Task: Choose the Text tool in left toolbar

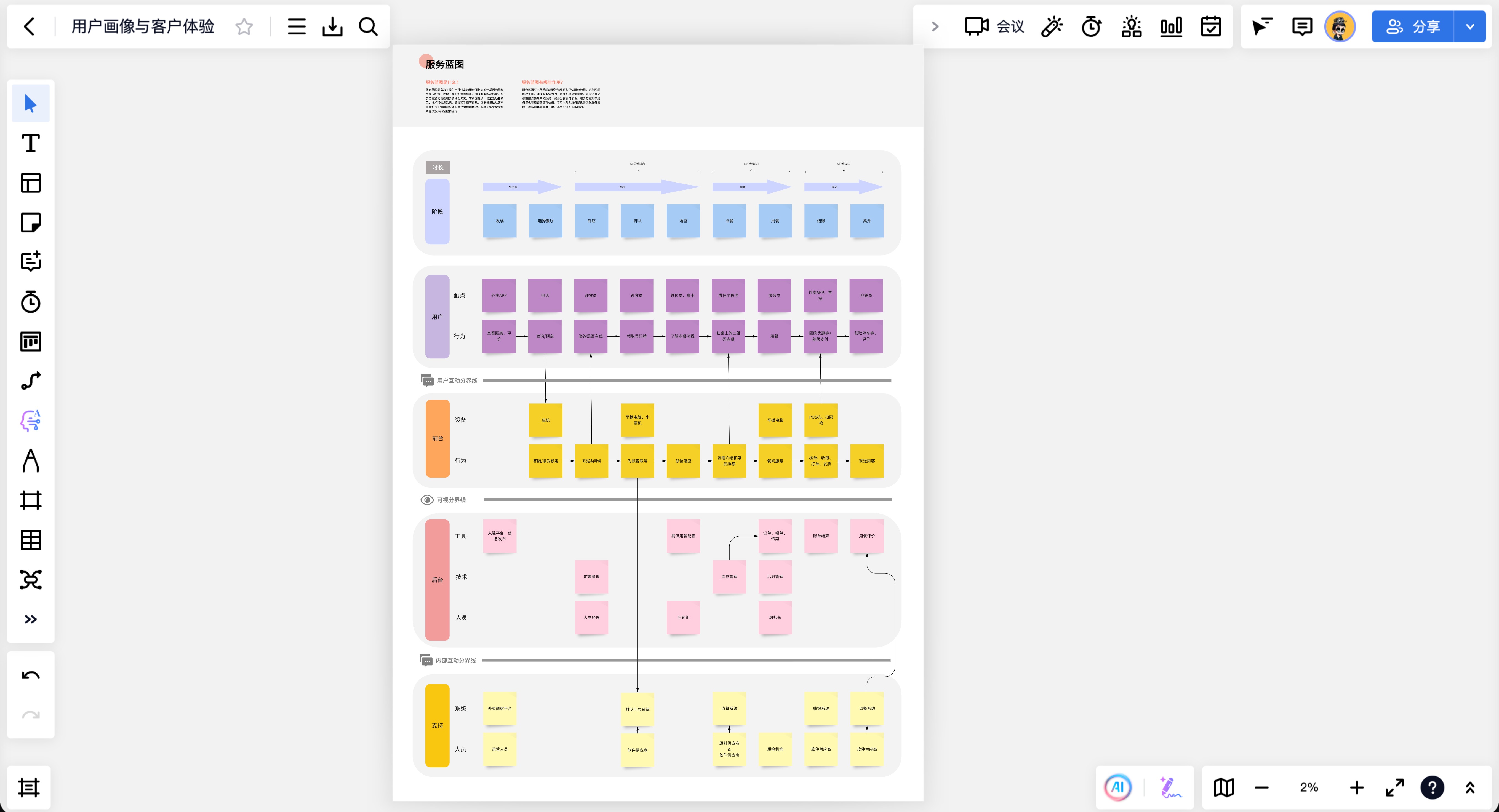Action: 31,143
